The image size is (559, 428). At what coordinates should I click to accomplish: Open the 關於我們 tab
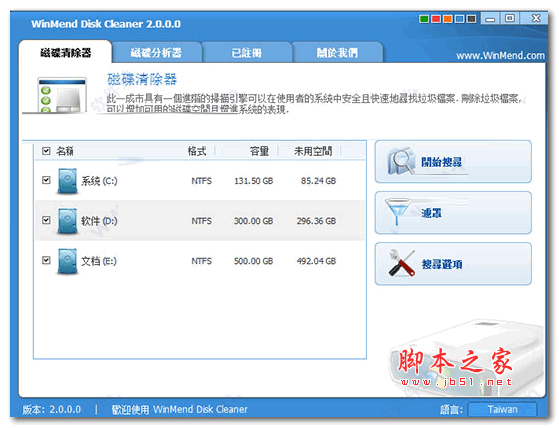point(337,53)
